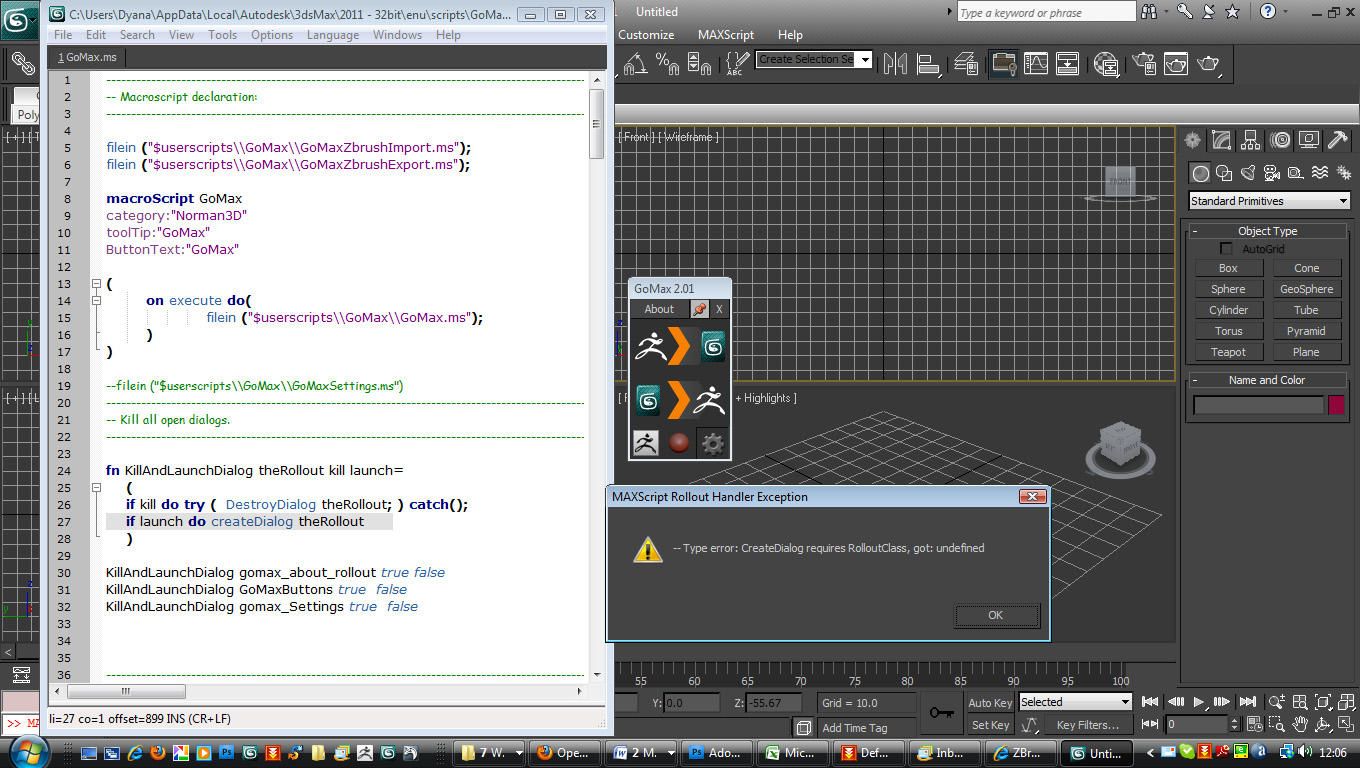Switch to Utilities hammer panel tab

(1338, 140)
